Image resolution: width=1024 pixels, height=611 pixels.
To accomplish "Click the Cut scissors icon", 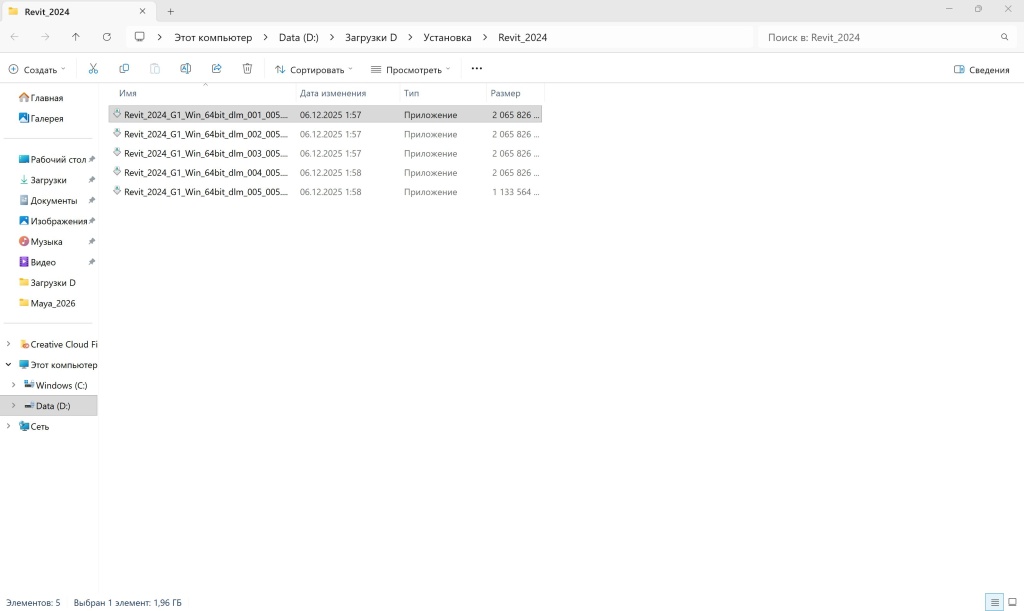I will pos(93,69).
